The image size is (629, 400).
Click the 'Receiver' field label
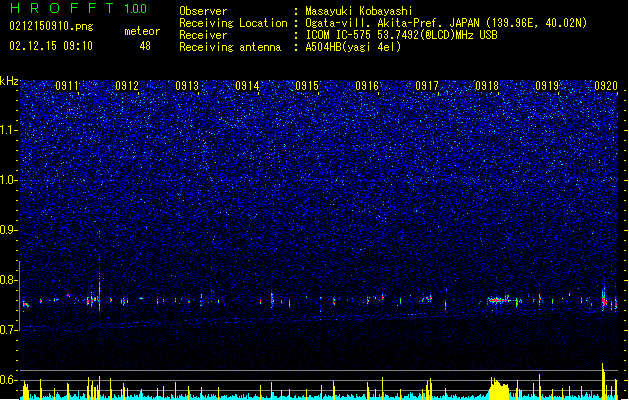click(203, 35)
